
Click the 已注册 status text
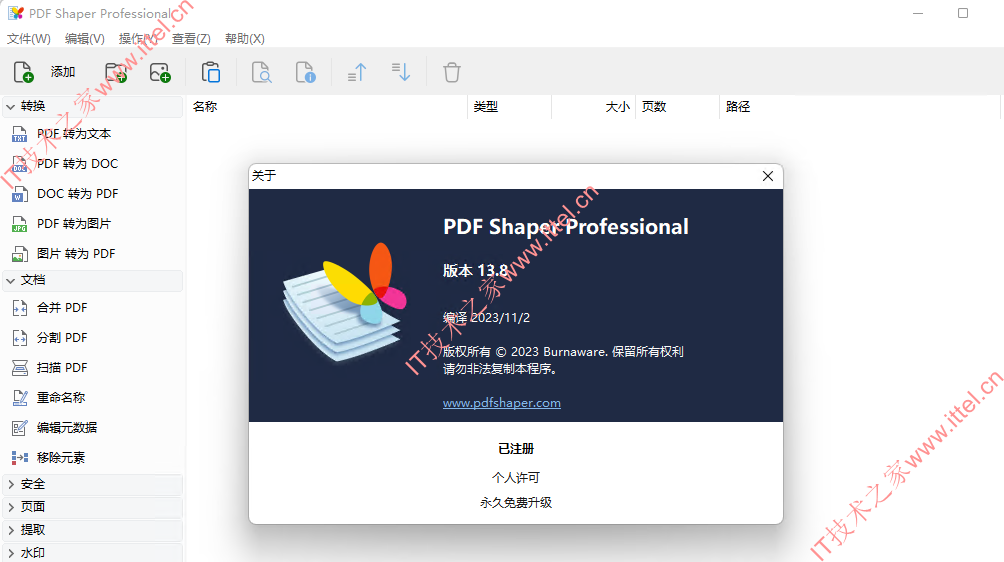click(516, 449)
